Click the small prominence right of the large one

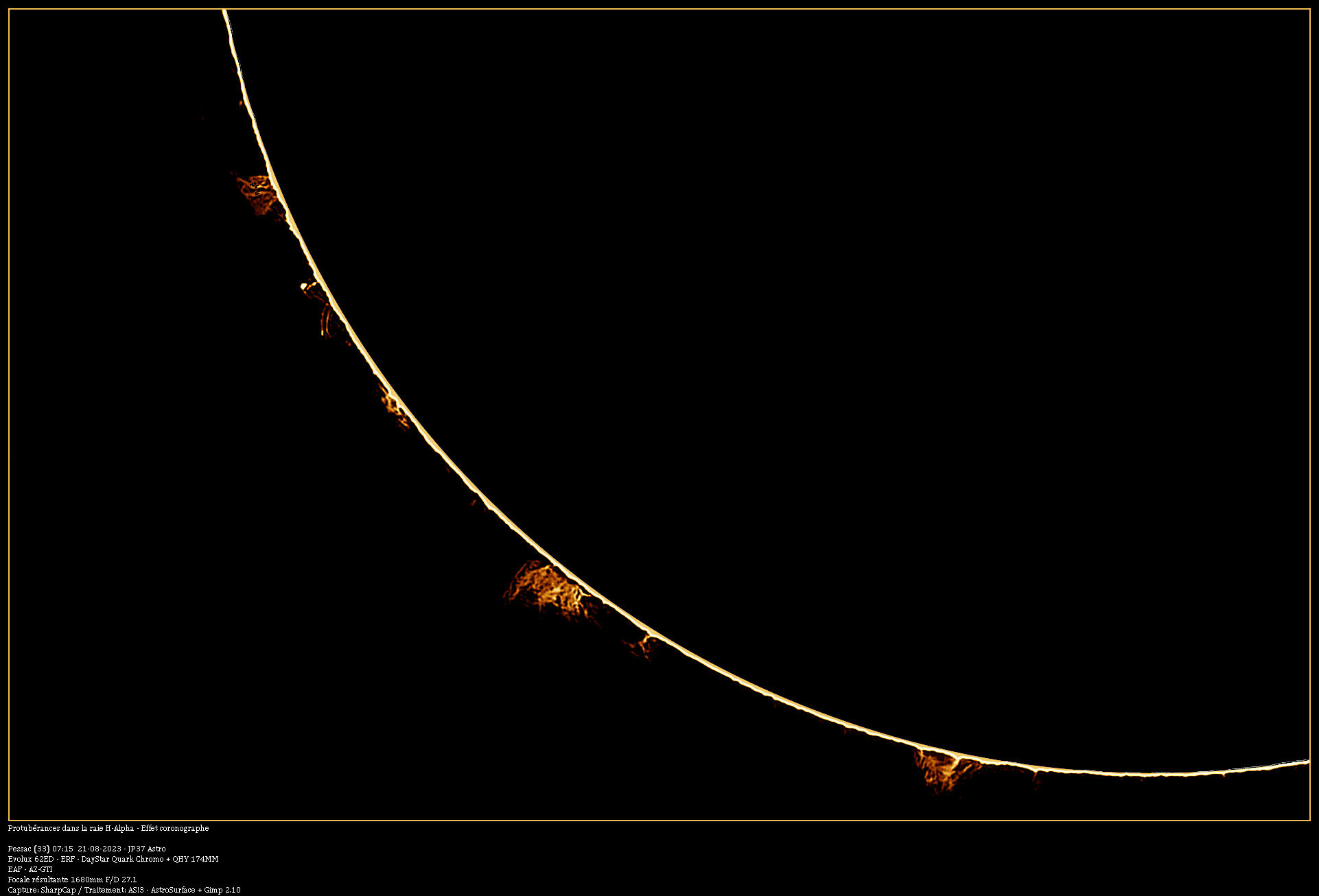pos(644,645)
